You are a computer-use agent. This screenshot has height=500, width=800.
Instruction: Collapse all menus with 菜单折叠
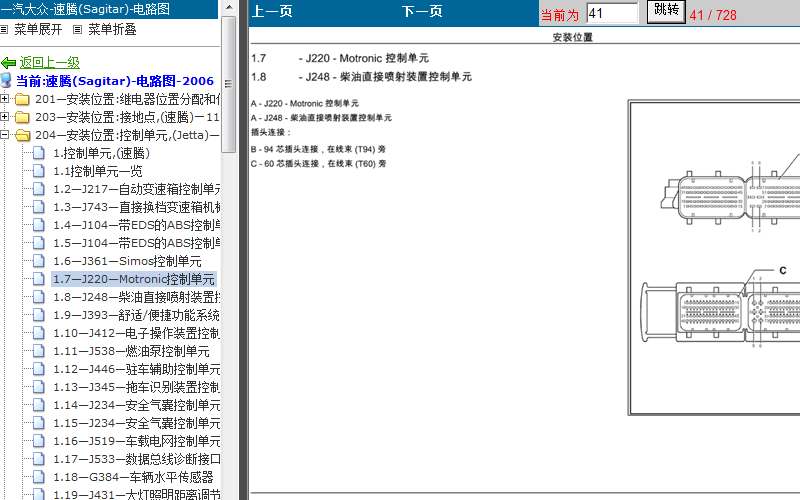tap(112, 30)
